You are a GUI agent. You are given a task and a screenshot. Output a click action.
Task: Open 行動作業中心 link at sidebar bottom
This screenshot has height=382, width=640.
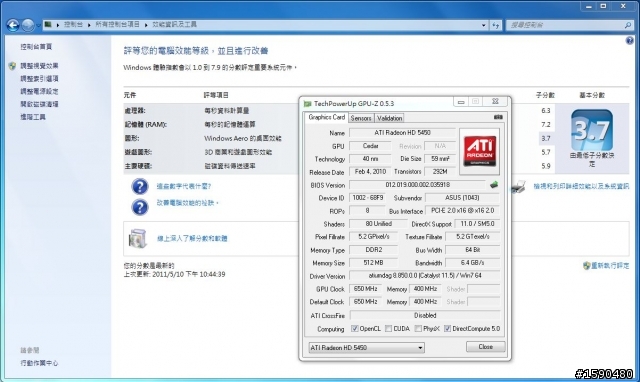pos(39,363)
